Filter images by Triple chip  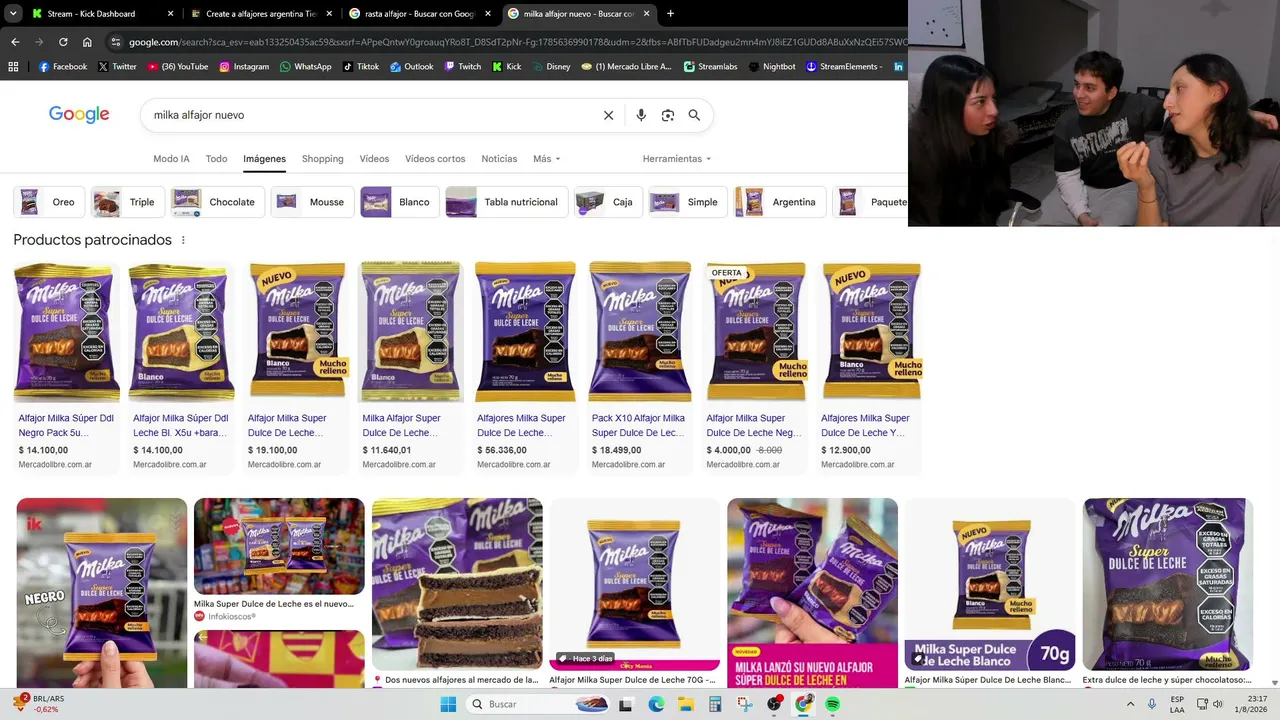(x=126, y=202)
